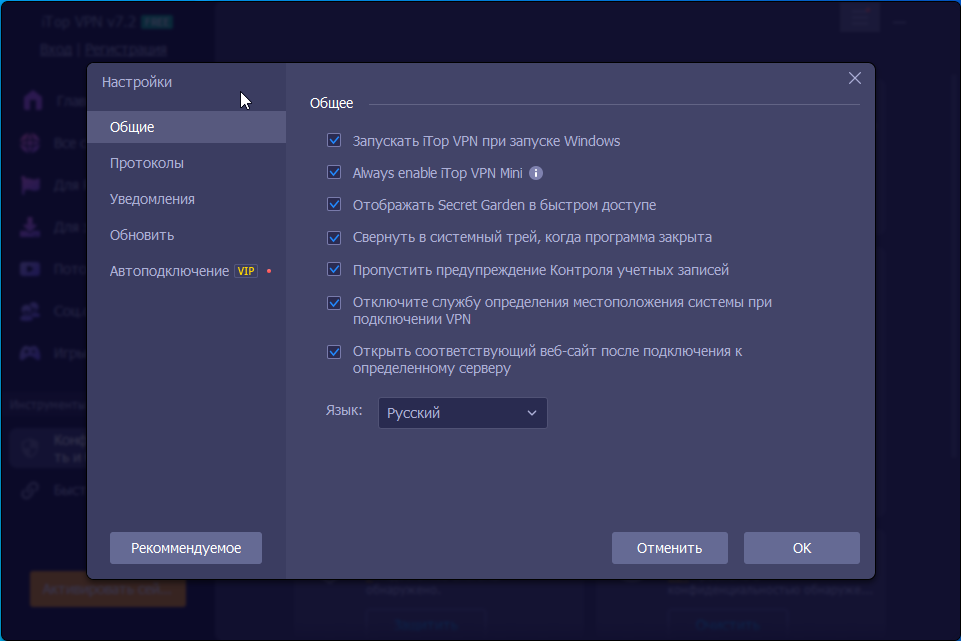Screen dimensions: 961x641
Task: Open the Язык language dropdown
Action: (x=462, y=413)
